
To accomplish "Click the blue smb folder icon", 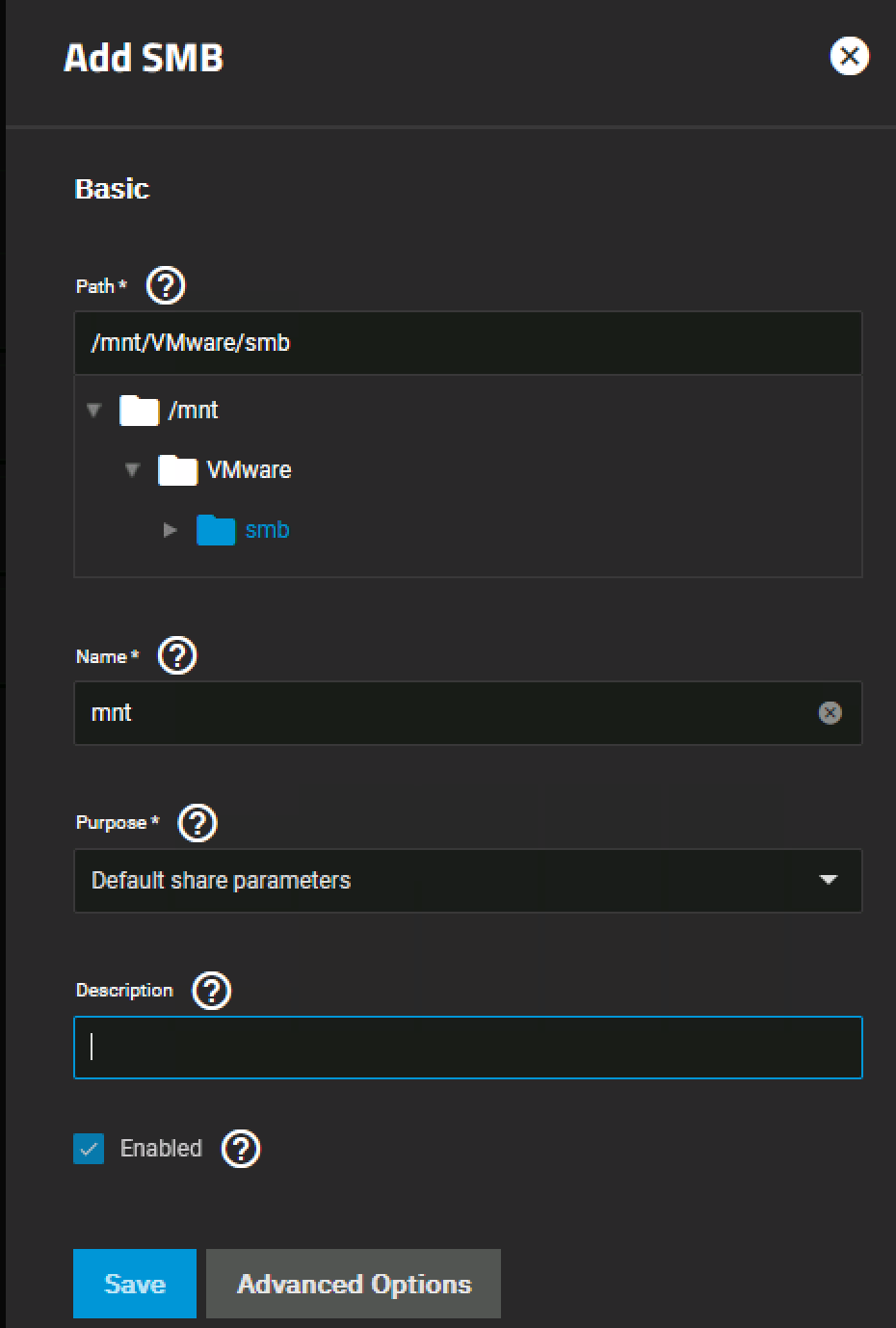I will pyautogui.click(x=216, y=530).
